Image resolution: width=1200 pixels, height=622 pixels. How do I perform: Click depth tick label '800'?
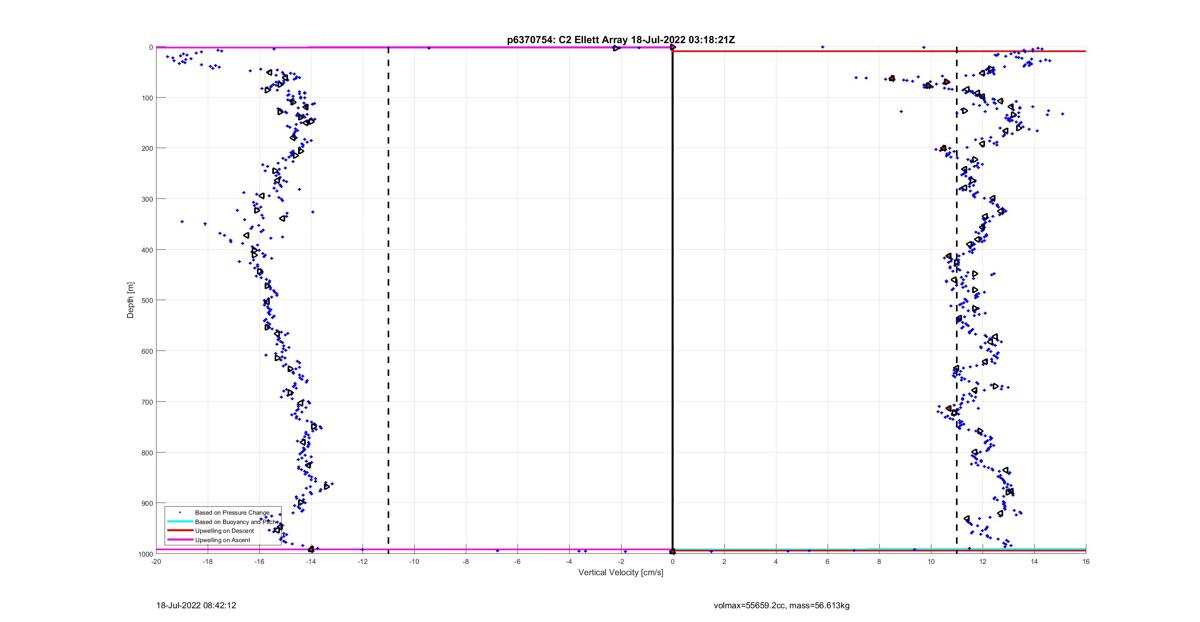[x=147, y=452]
